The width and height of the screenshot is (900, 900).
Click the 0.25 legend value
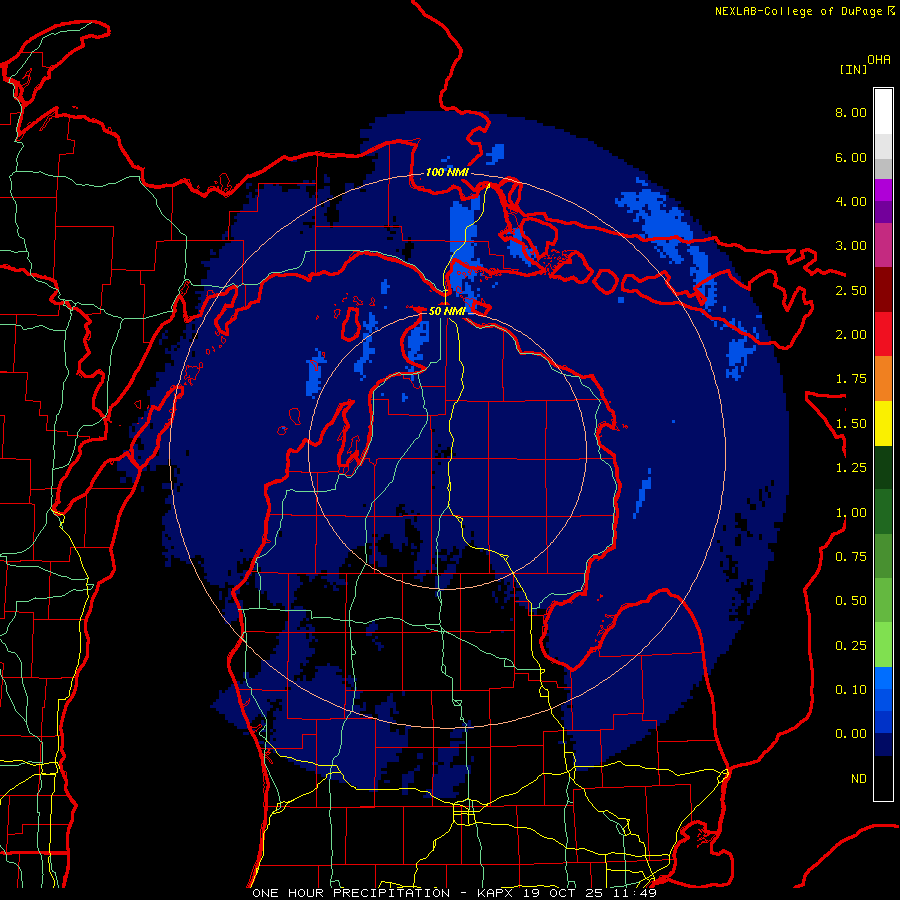(851, 646)
